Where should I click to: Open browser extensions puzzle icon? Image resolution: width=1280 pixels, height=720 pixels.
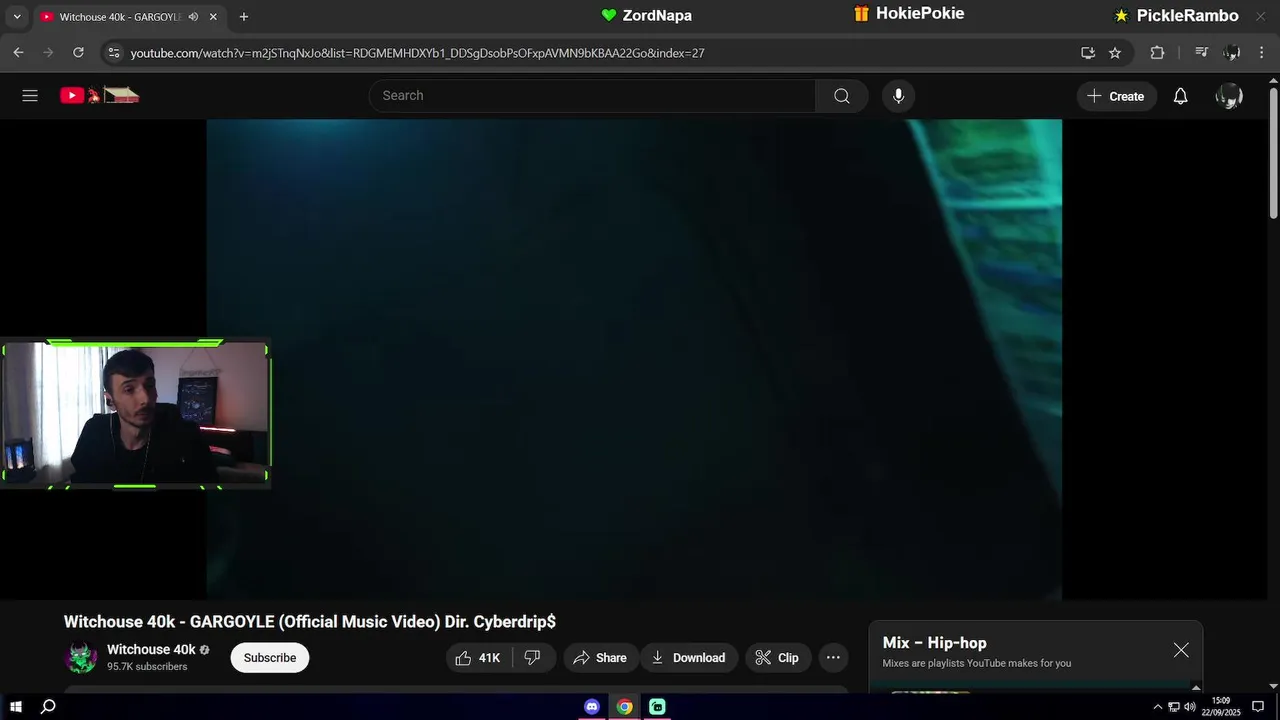(1158, 53)
